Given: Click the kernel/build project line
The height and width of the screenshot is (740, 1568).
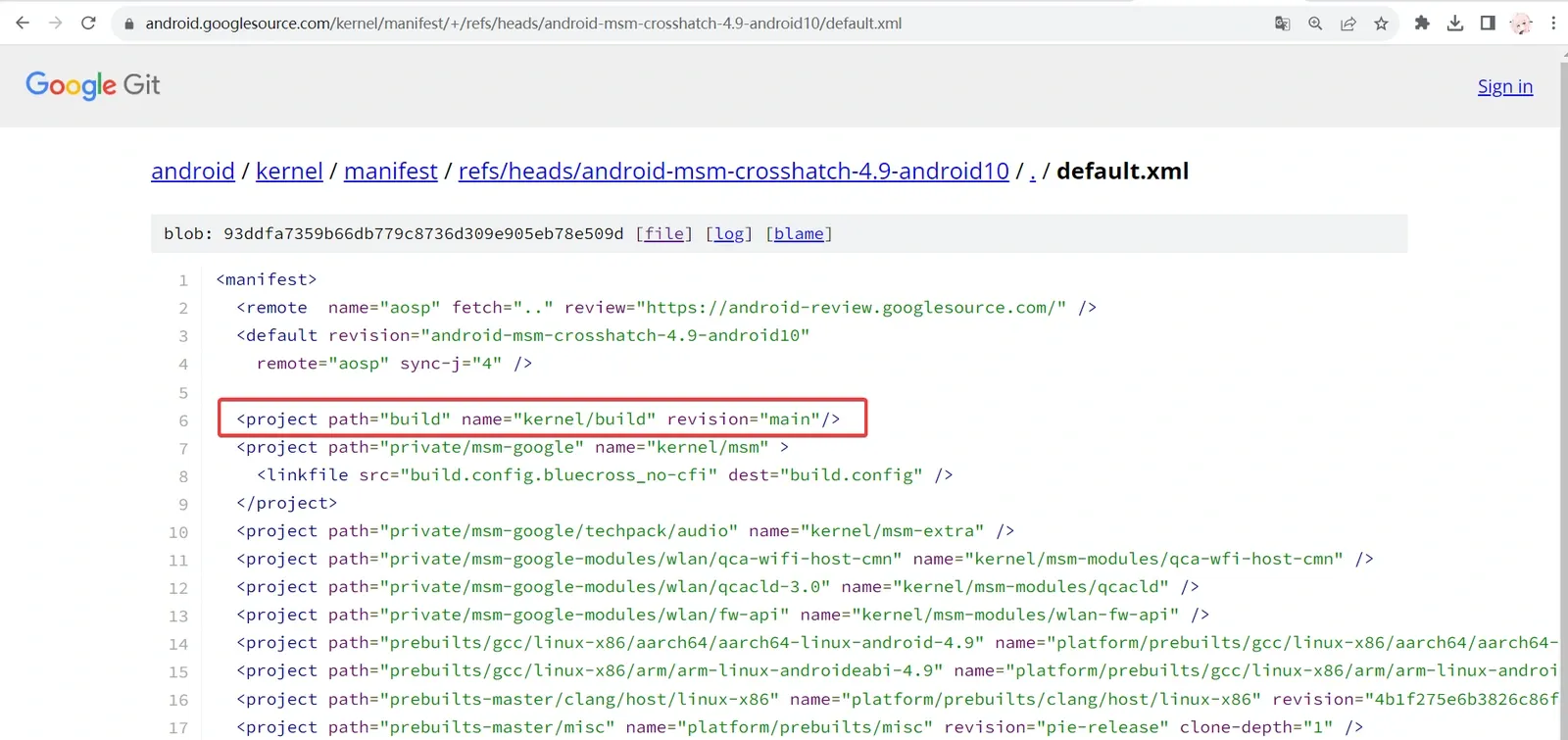Looking at the screenshot, I should click(538, 419).
